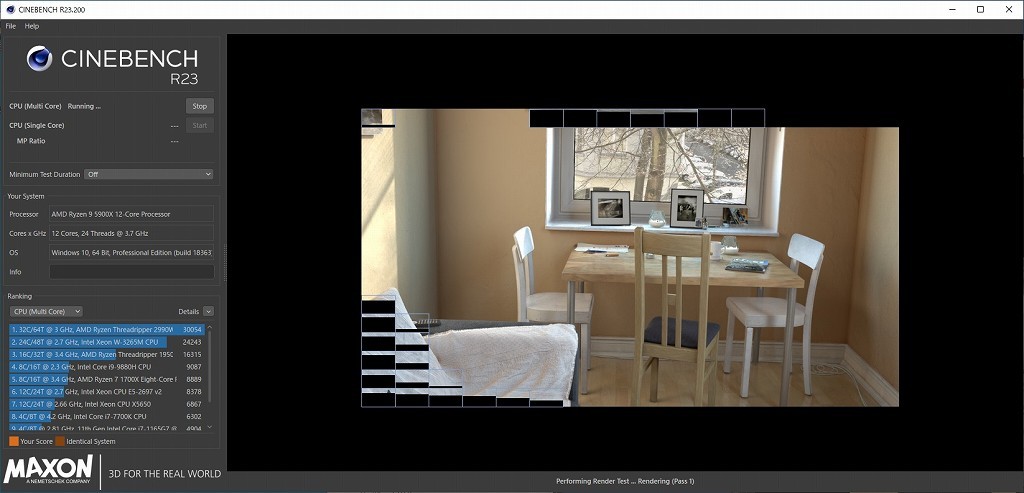Toggle the ranking Details expander
The height and width of the screenshot is (493, 1024).
208,311
